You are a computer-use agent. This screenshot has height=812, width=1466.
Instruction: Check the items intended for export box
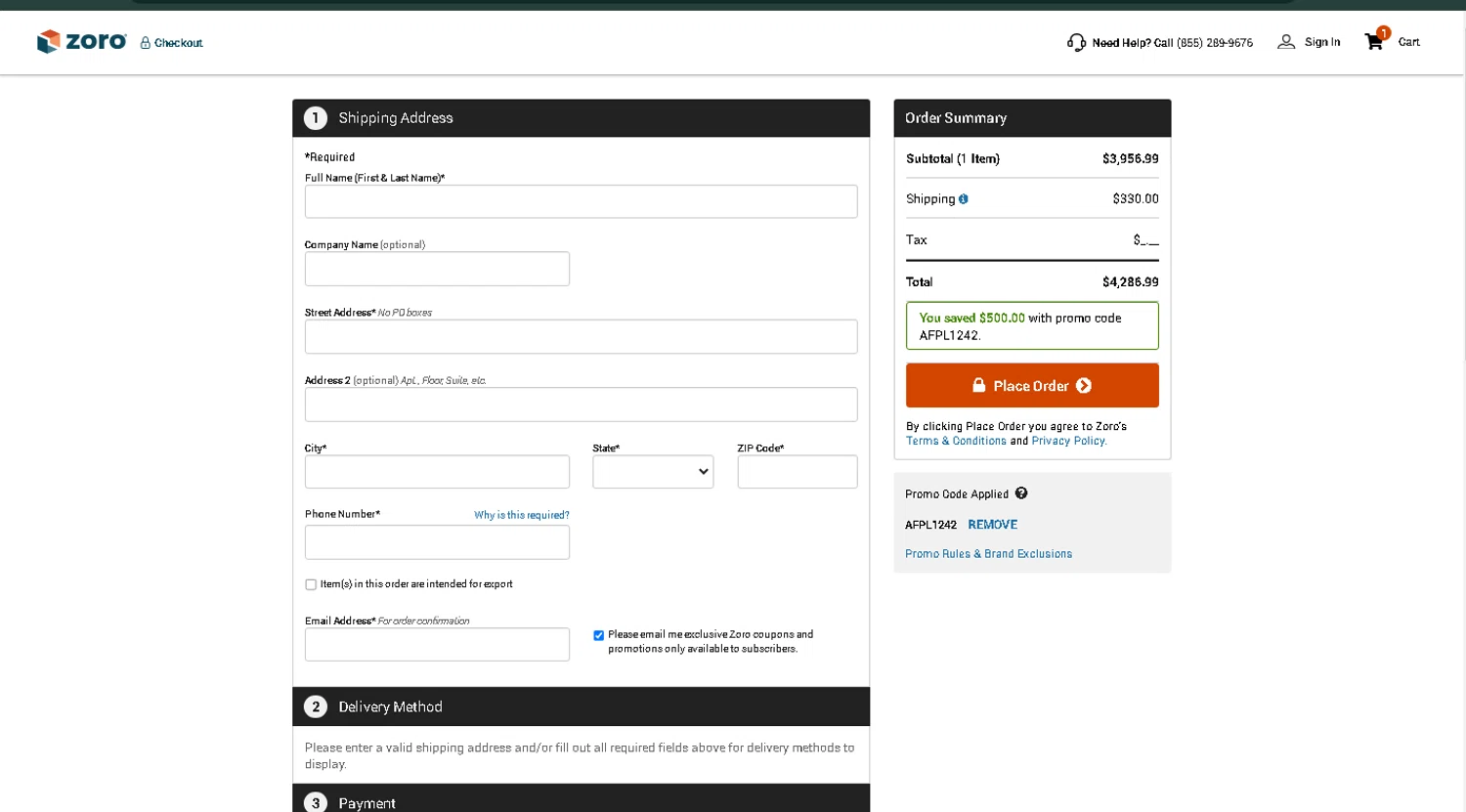pyautogui.click(x=311, y=584)
